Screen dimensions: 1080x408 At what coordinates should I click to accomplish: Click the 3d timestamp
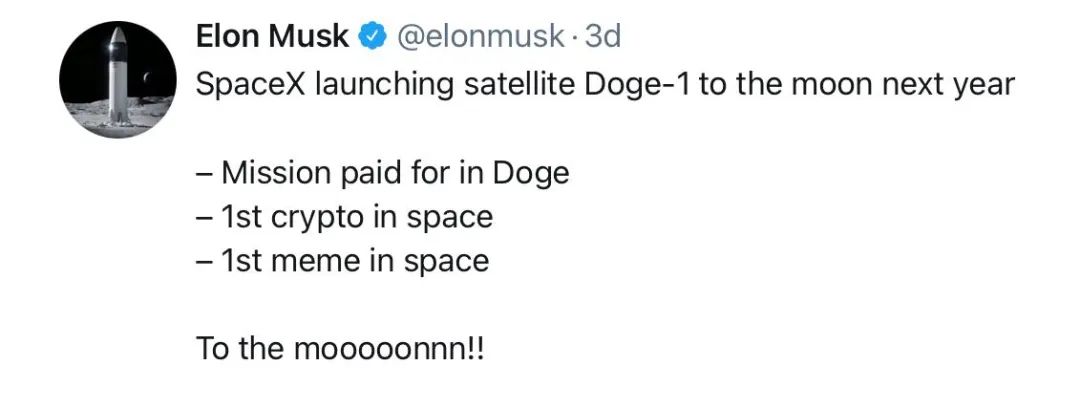click(603, 36)
